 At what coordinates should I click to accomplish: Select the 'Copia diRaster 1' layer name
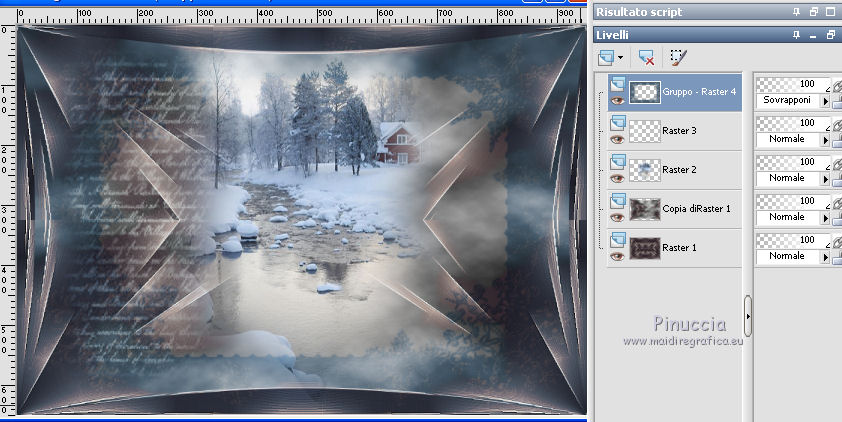coord(696,209)
